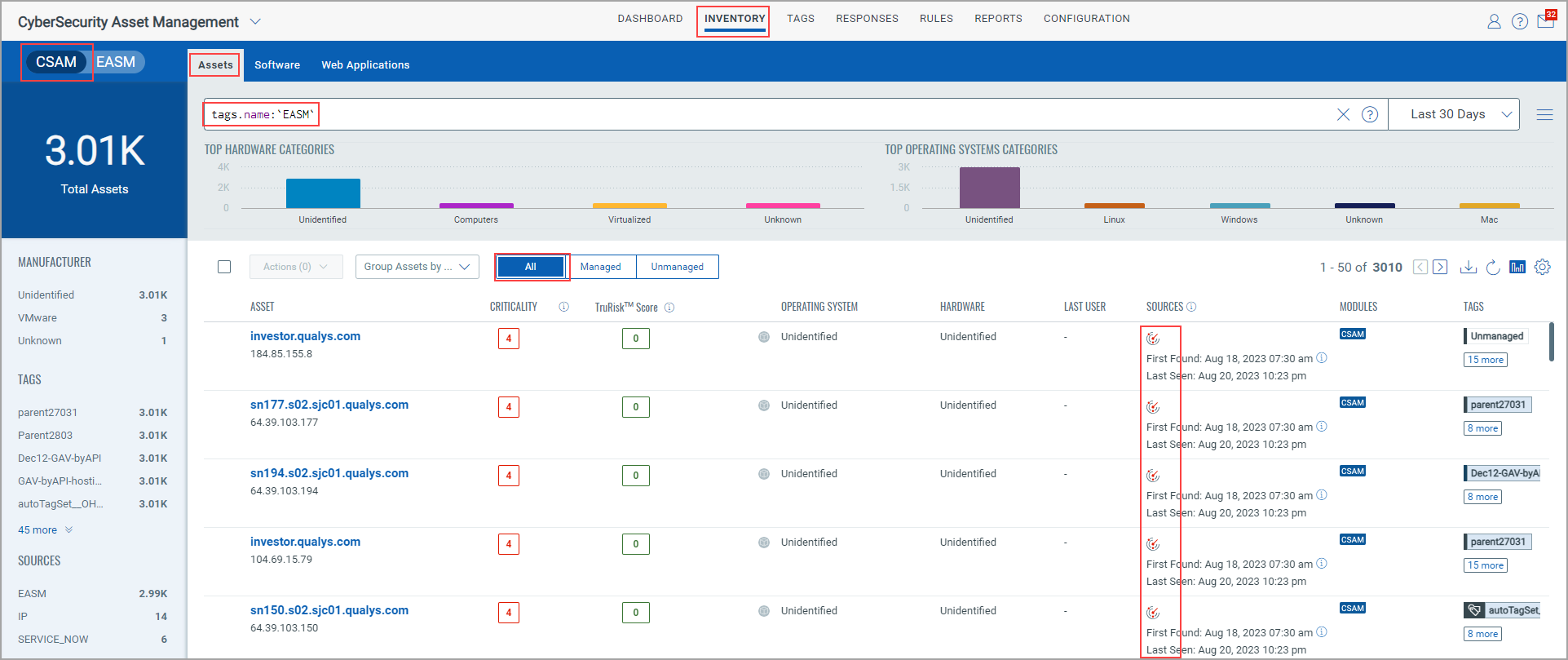Image resolution: width=1568 pixels, height=660 pixels.
Task: Click the TruRisk Score column info icon
Action: click(x=669, y=308)
